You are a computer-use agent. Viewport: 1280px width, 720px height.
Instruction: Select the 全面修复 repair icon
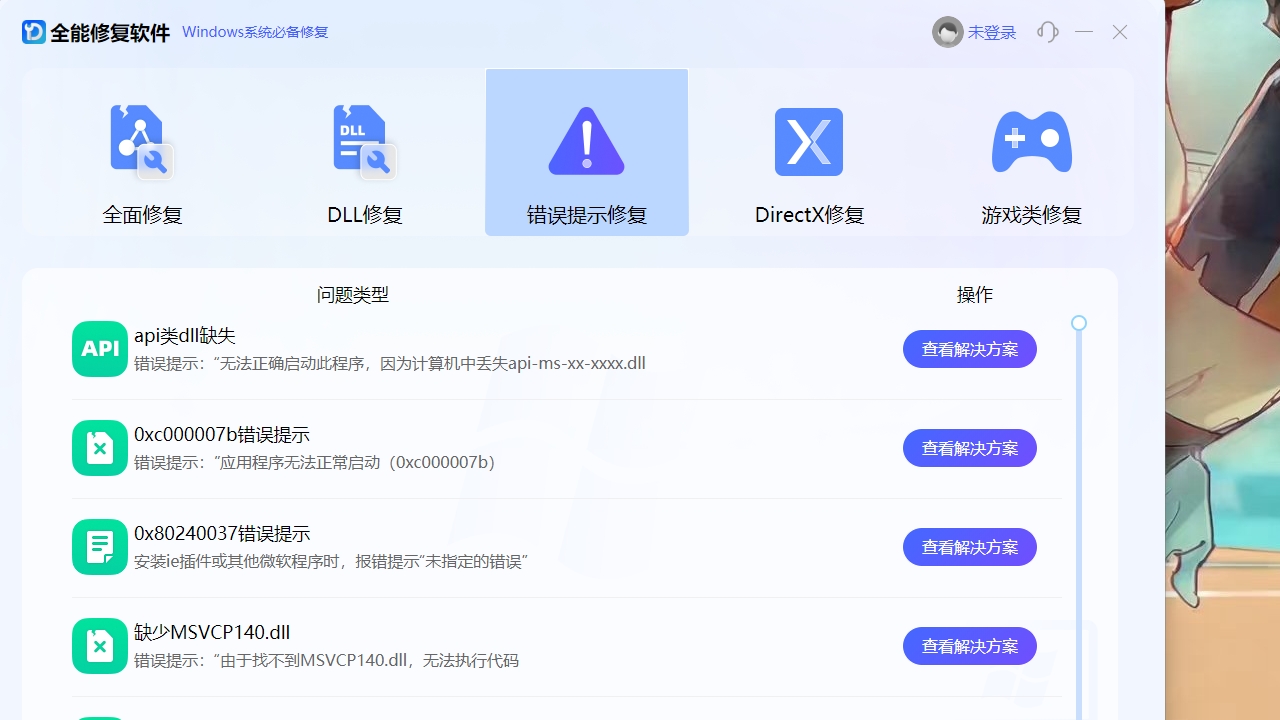[x=142, y=140]
